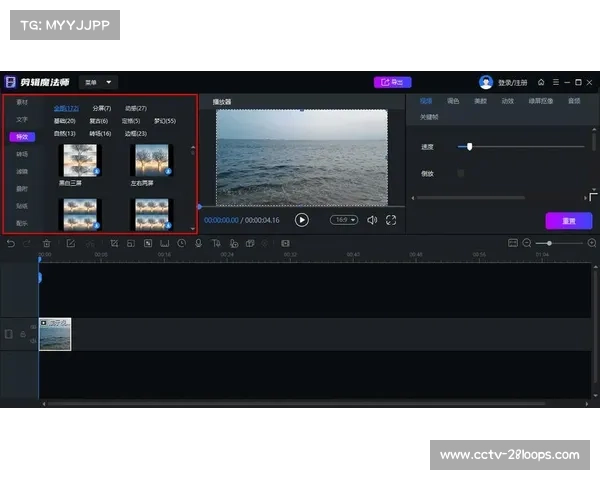Expand the 16:9 aspect ratio dropdown
Screen dimensions: 600x480
click(344, 220)
